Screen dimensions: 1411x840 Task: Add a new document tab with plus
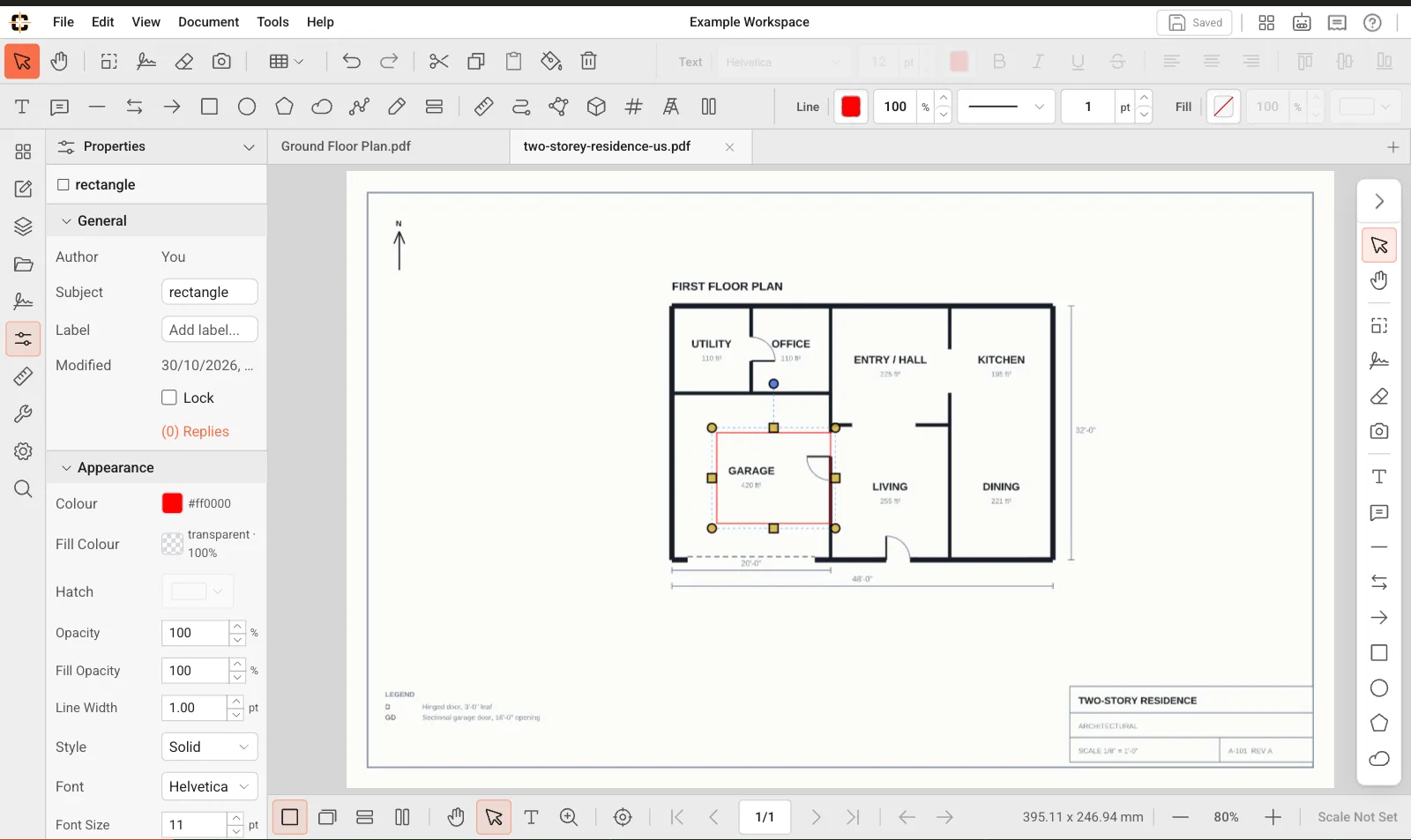[x=1393, y=147]
